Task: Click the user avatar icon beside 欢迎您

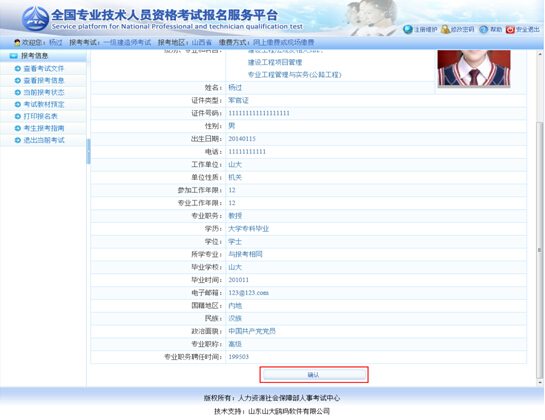Action: (17, 42)
